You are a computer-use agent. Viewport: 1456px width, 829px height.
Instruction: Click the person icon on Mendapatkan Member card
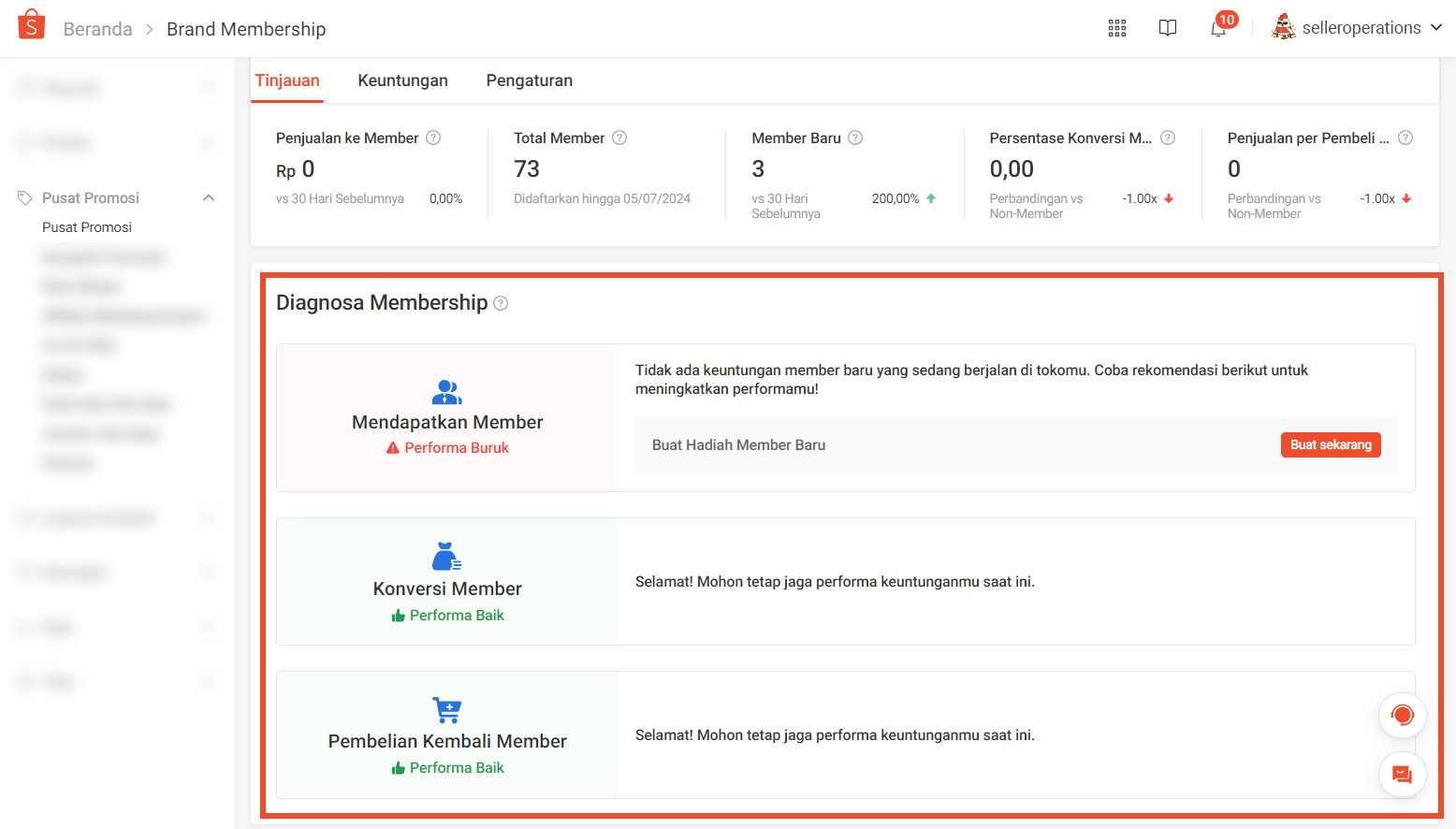(446, 392)
